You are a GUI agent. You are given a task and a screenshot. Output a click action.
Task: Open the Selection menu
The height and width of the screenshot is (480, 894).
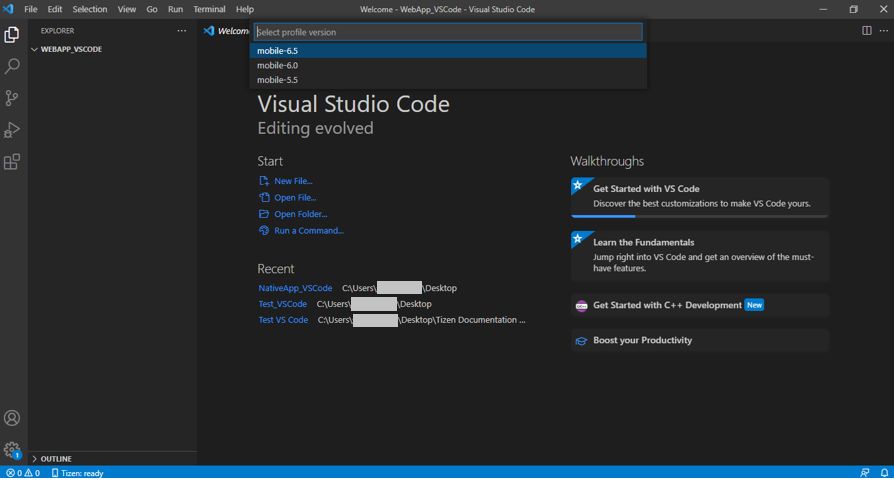90,9
